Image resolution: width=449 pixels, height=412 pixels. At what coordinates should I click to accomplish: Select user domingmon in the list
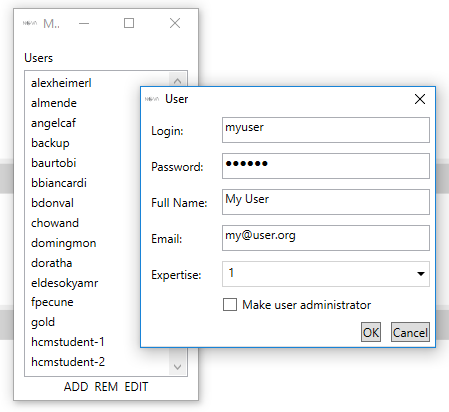[x=63, y=243]
